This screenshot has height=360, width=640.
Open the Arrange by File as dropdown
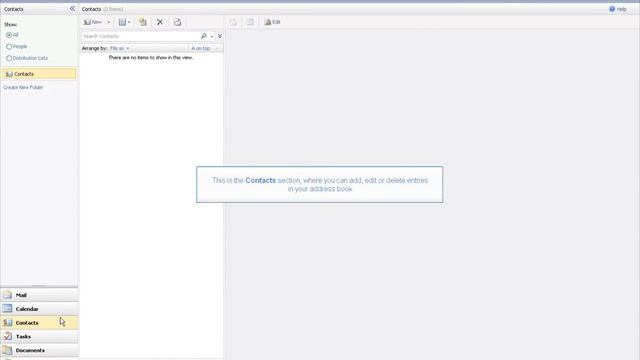tap(120, 48)
